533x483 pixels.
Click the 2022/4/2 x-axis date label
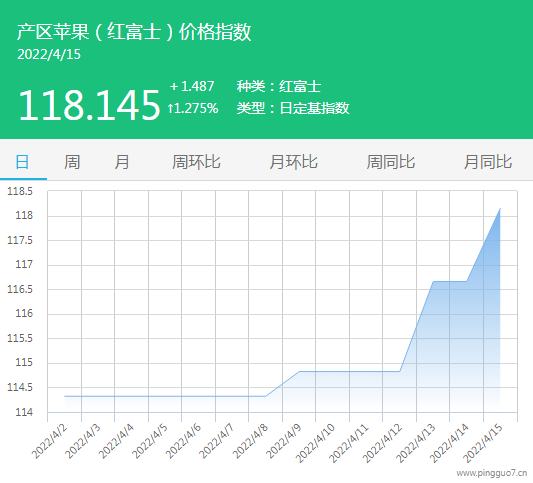[x=49, y=441]
